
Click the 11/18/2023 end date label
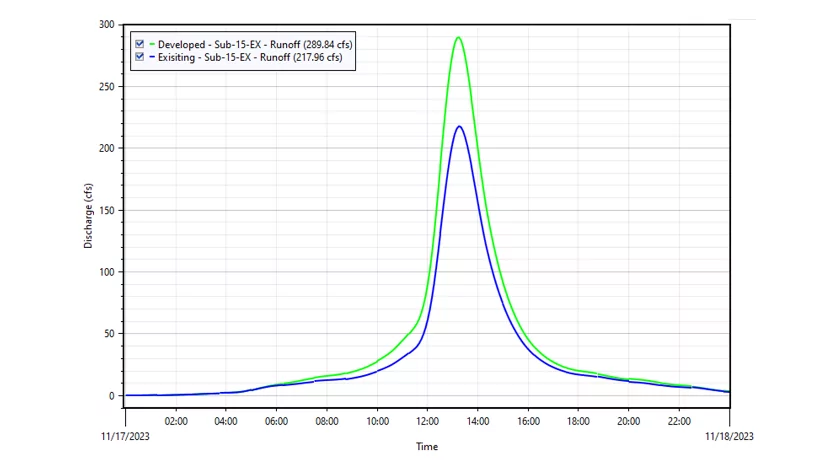click(729, 436)
